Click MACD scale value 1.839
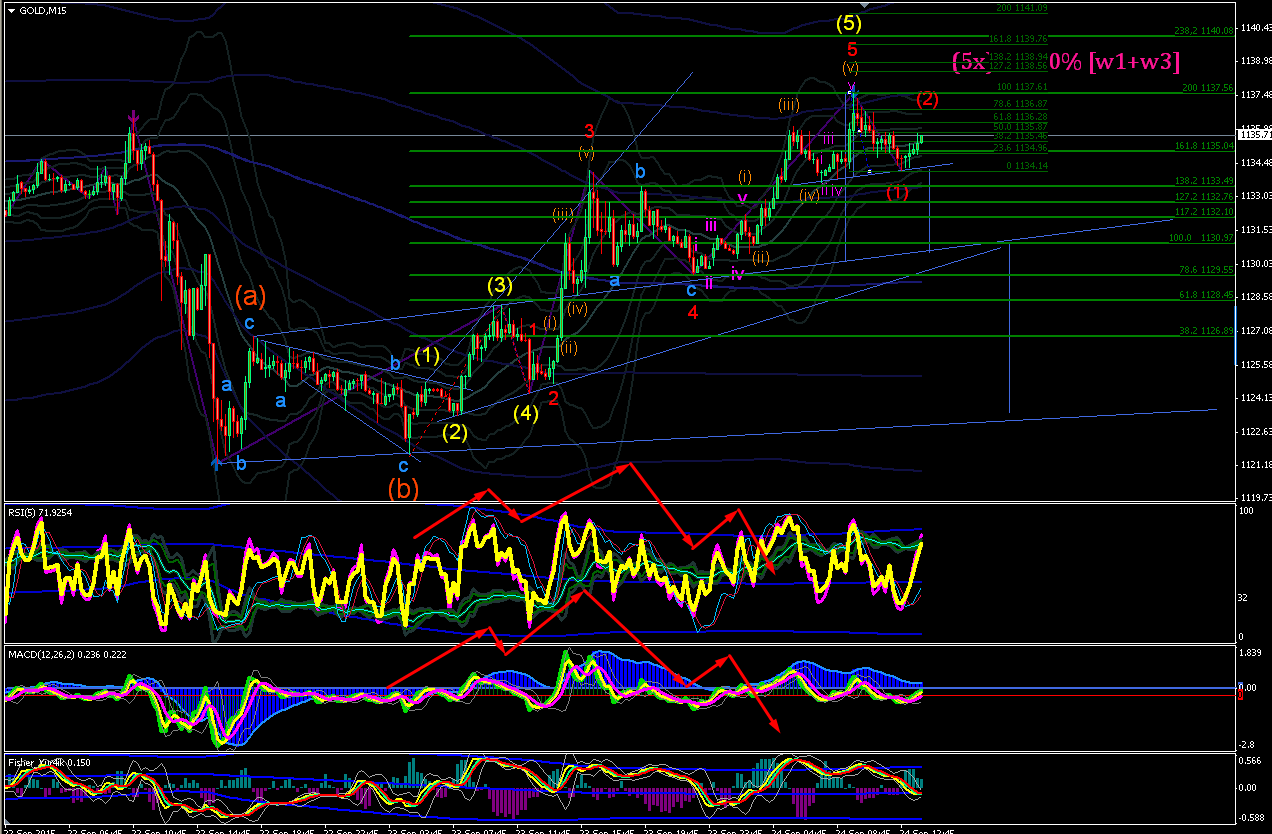 click(1251, 653)
